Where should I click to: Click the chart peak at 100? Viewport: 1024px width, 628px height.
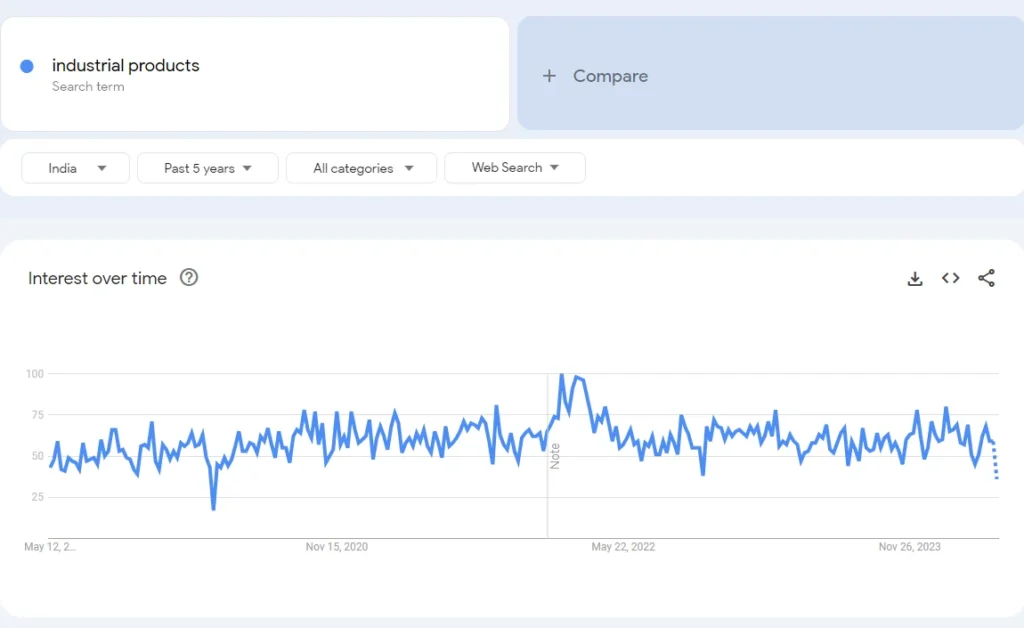(561, 375)
